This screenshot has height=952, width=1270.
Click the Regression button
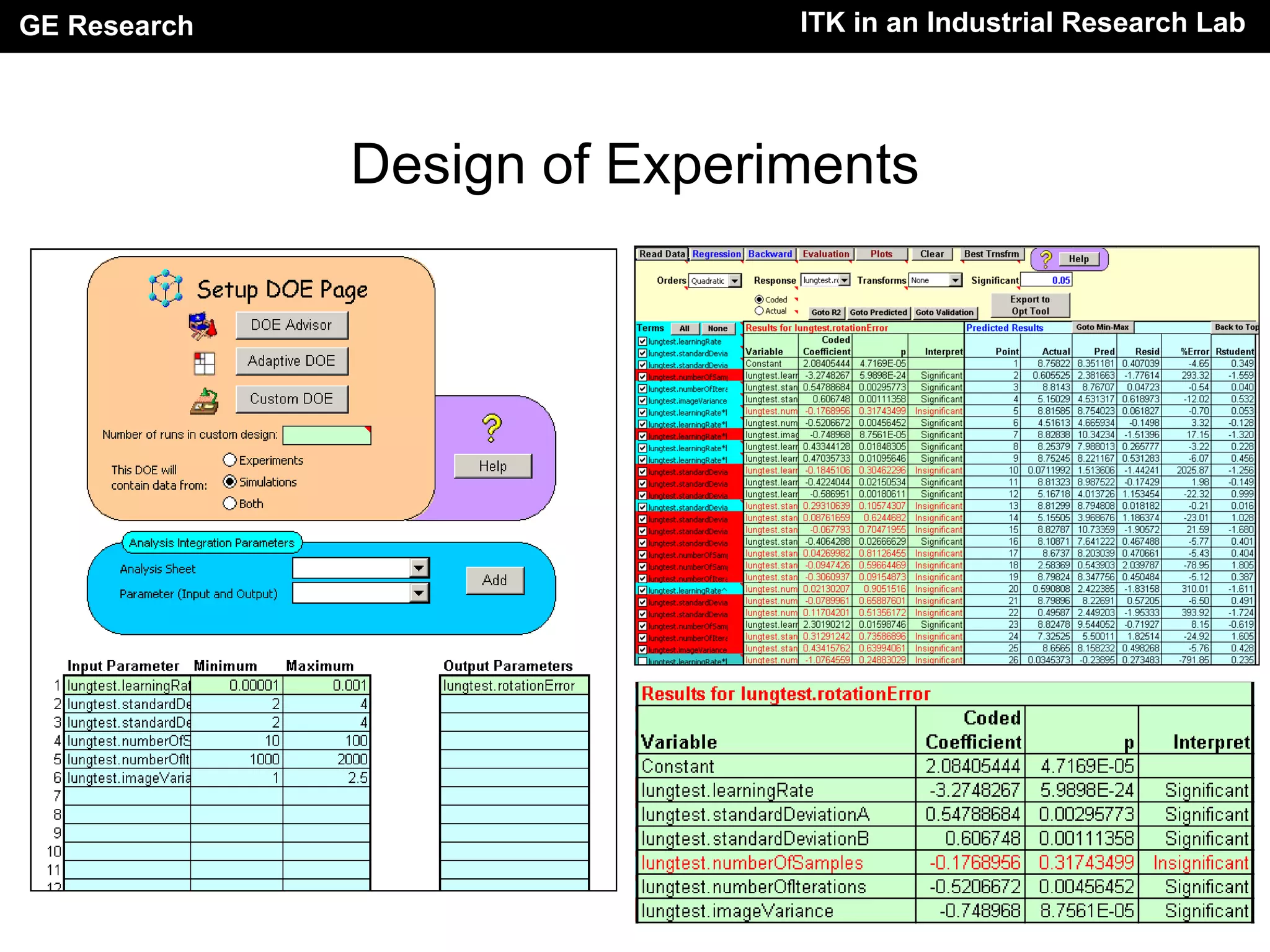tap(716, 254)
